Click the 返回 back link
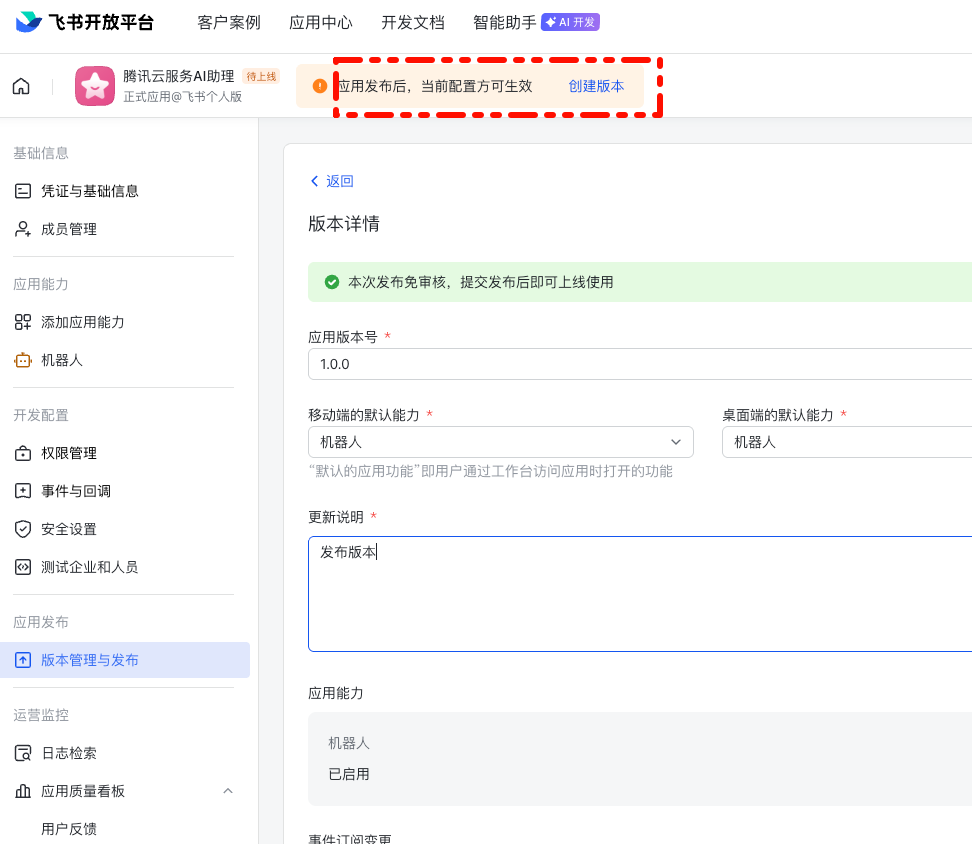 [x=331, y=181]
